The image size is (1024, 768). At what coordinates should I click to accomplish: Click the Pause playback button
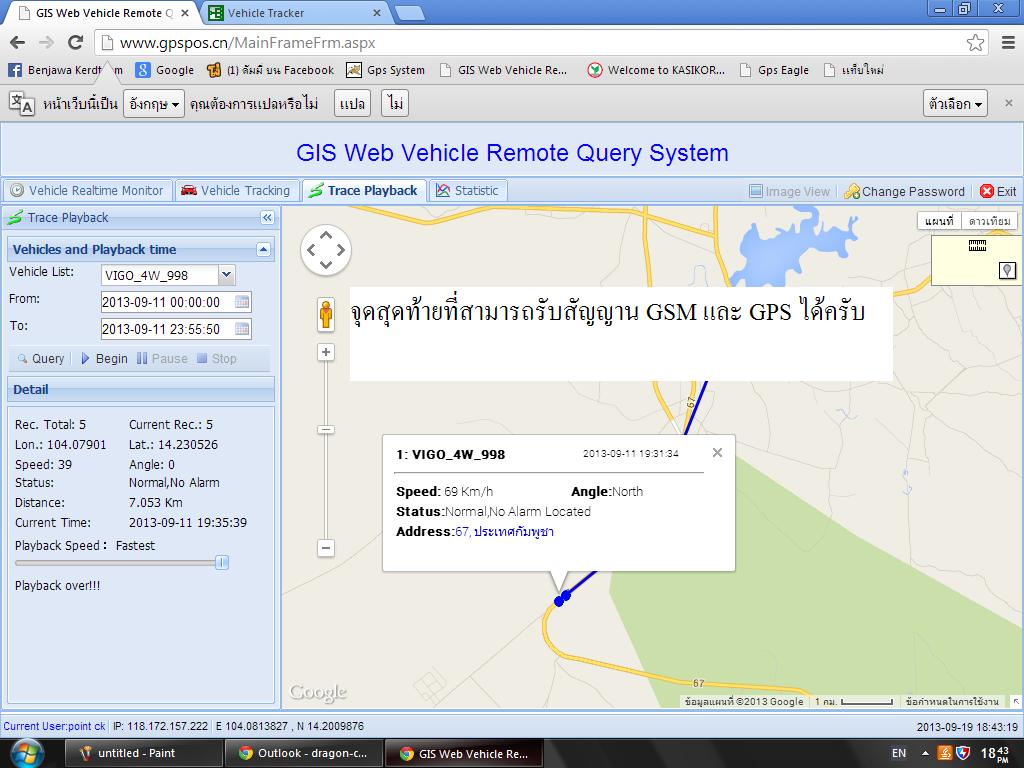162,359
